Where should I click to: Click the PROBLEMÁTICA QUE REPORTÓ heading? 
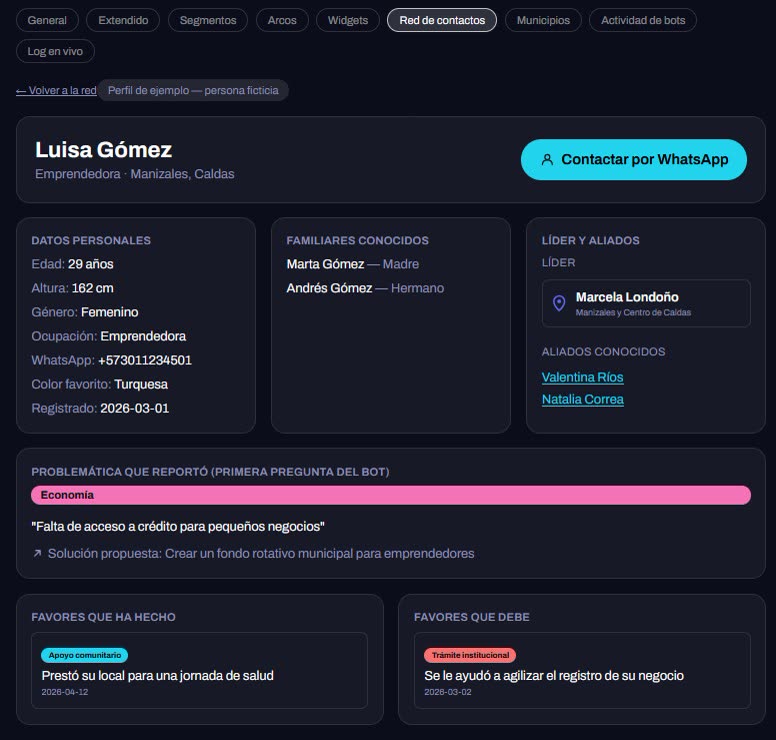click(210, 472)
